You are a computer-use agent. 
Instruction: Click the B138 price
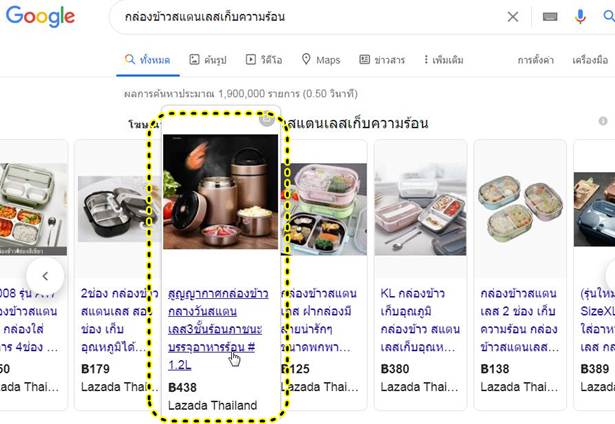pos(495,369)
